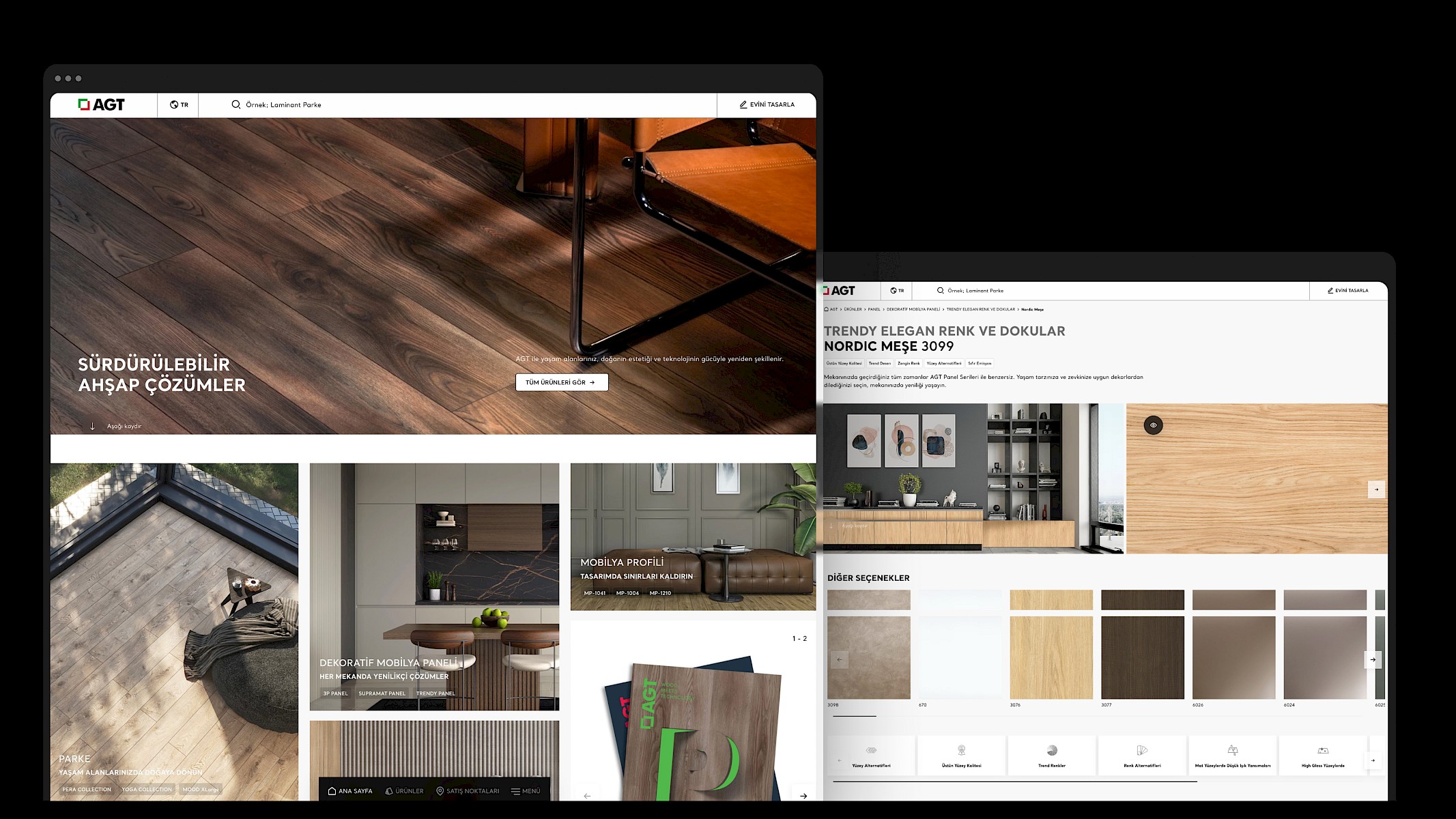The image size is (1456, 819).
Task: Click the Tüm Ürünleri Gör button
Action: 560,382
